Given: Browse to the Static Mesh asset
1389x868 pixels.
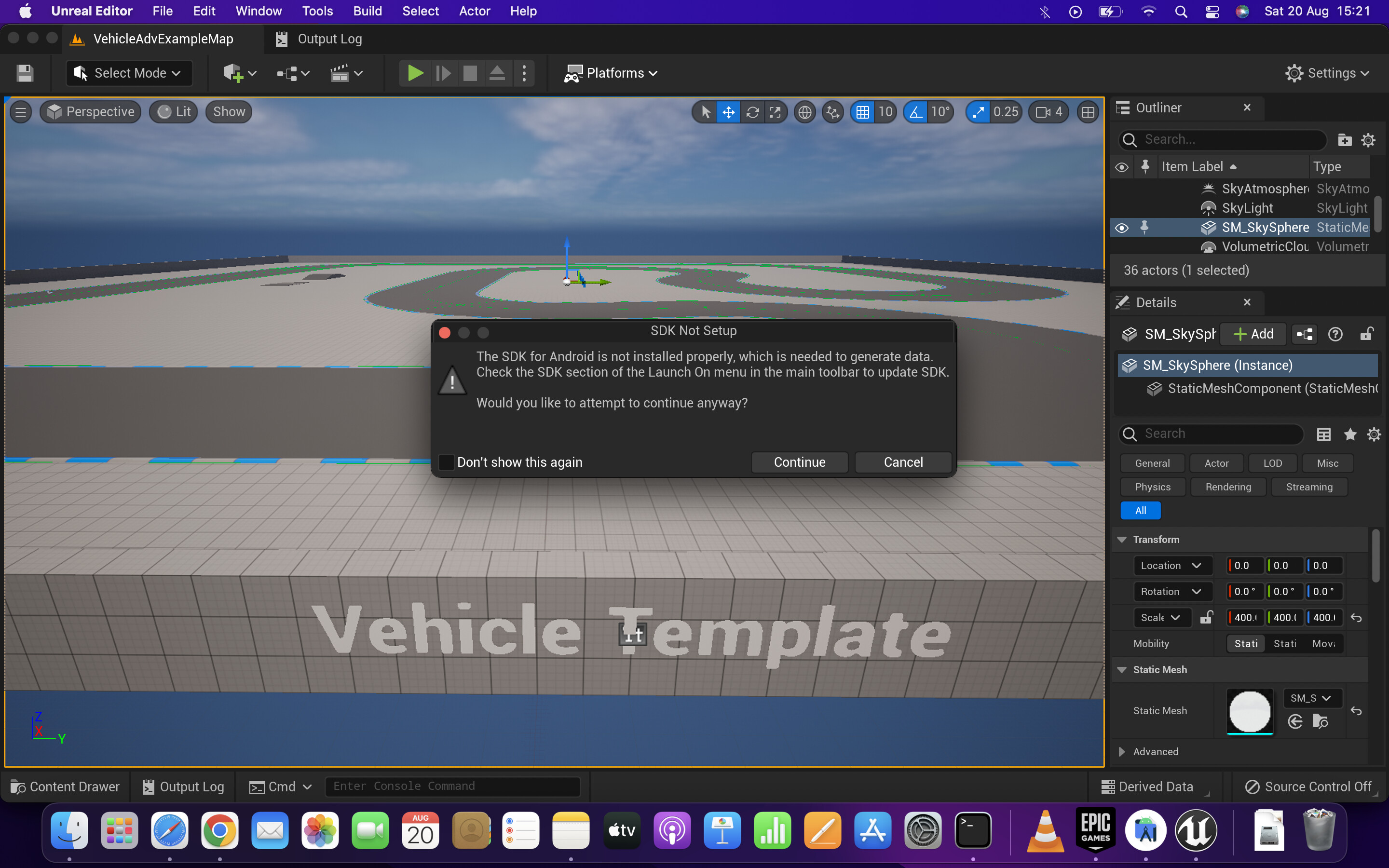Looking at the screenshot, I should tap(1320, 721).
